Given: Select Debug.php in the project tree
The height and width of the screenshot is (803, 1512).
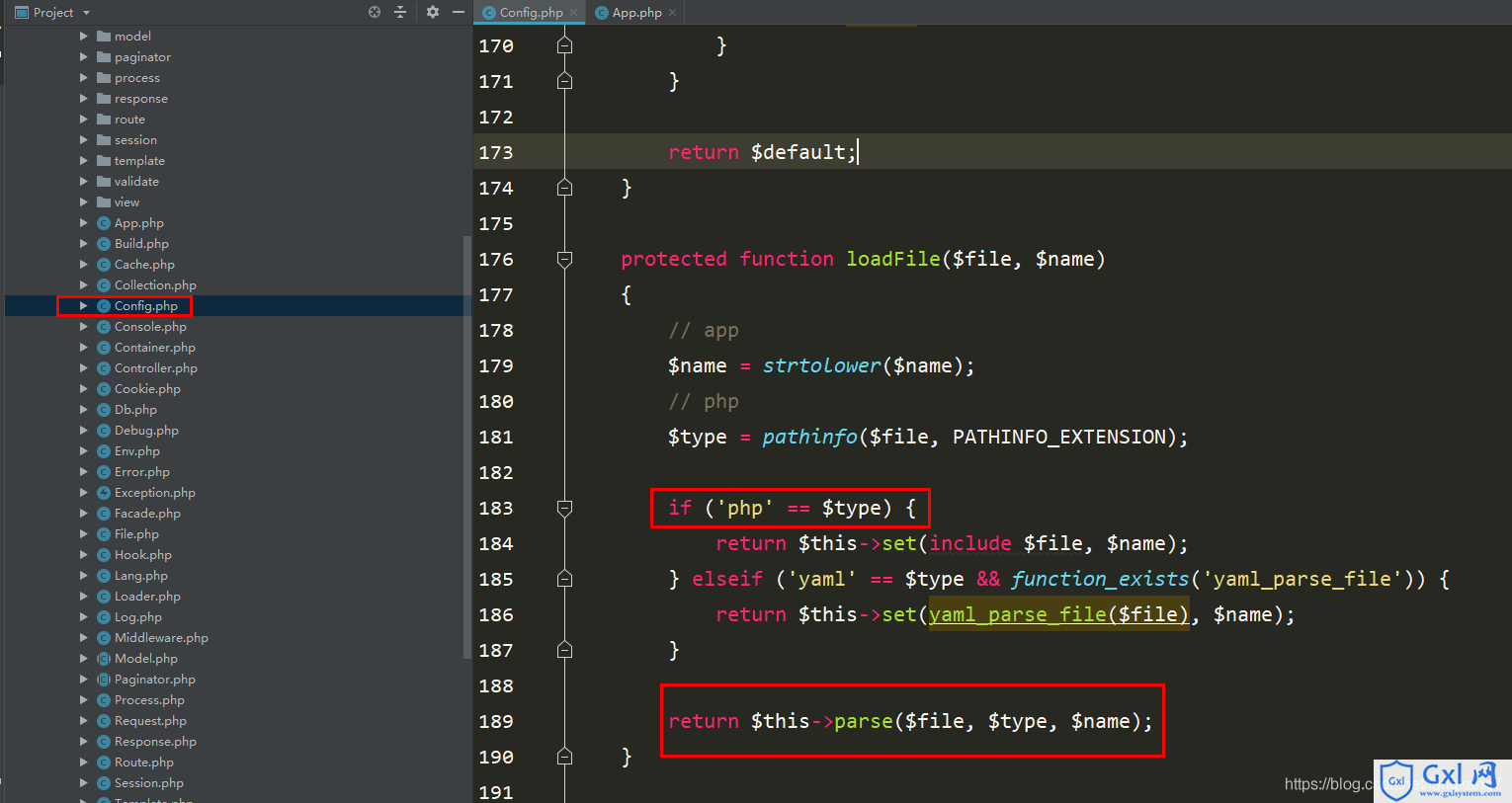Looking at the screenshot, I should click(146, 431).
